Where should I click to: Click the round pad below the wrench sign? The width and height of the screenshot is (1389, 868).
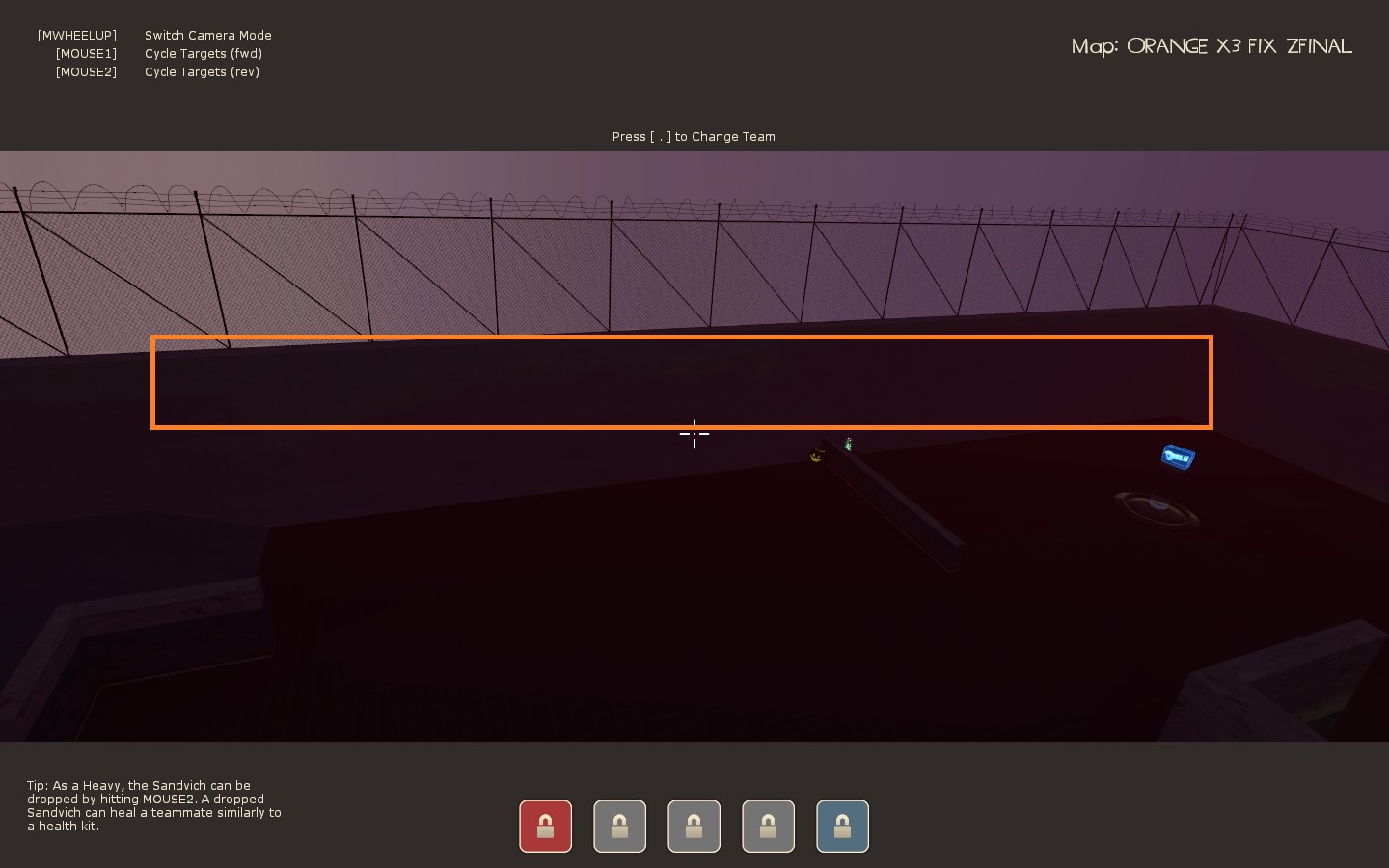[1156, 507]
